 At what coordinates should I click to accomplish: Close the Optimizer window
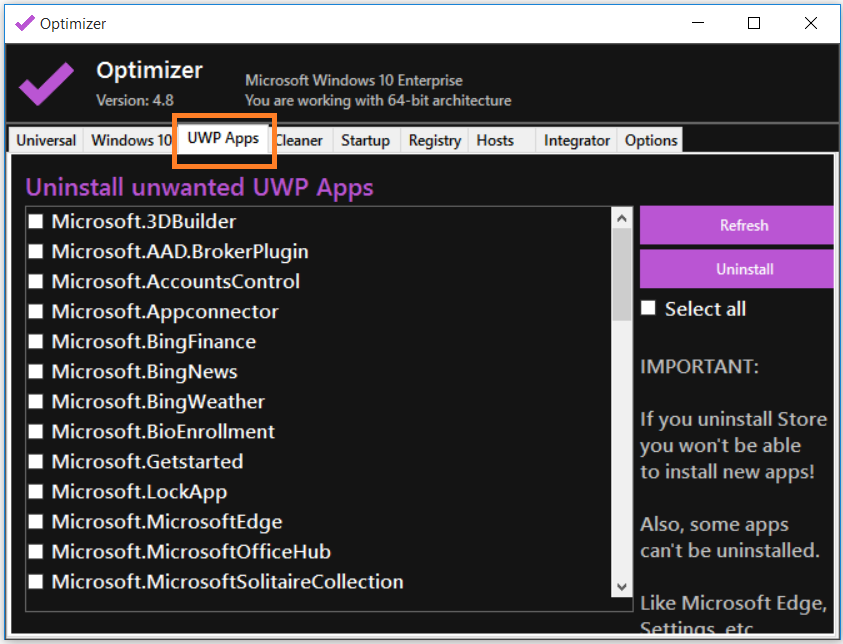click(811, 23)
